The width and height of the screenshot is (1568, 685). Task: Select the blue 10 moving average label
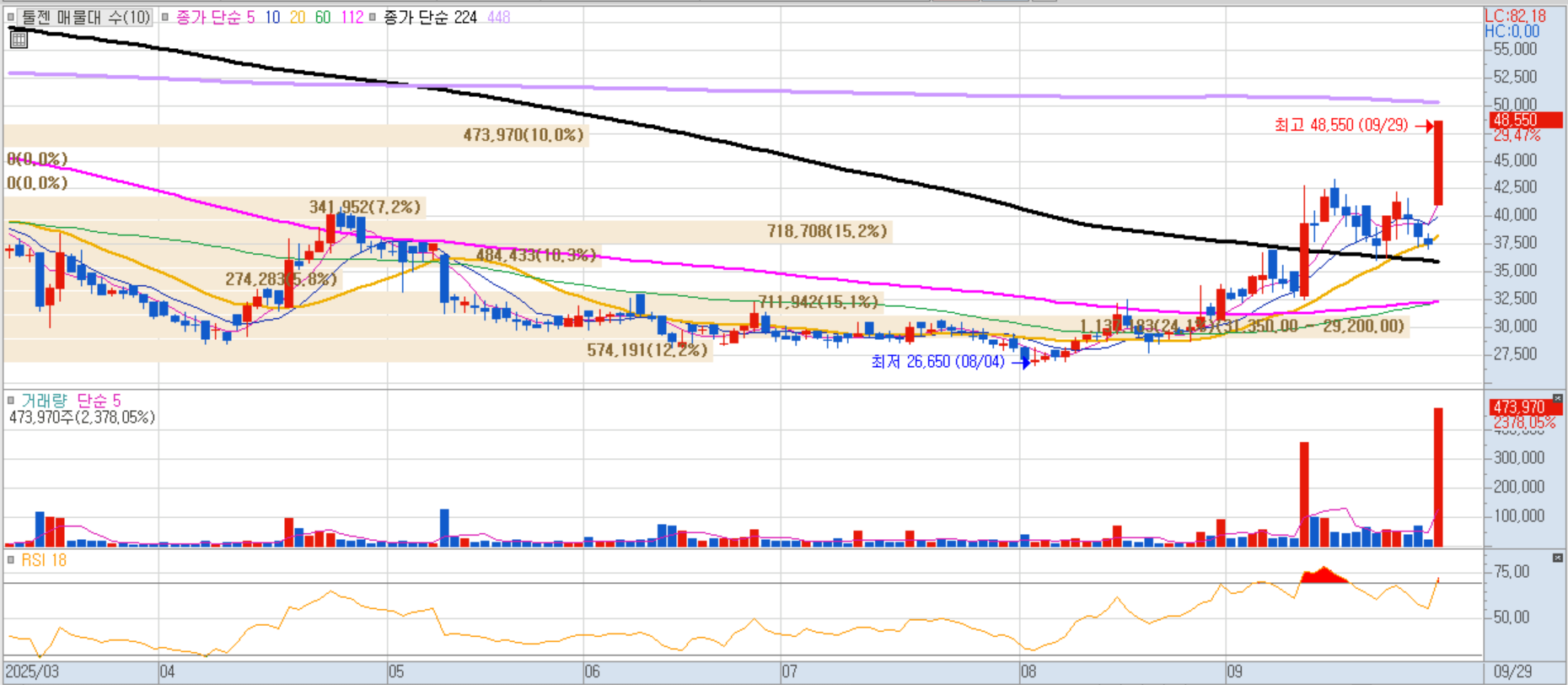click(272, 17)
